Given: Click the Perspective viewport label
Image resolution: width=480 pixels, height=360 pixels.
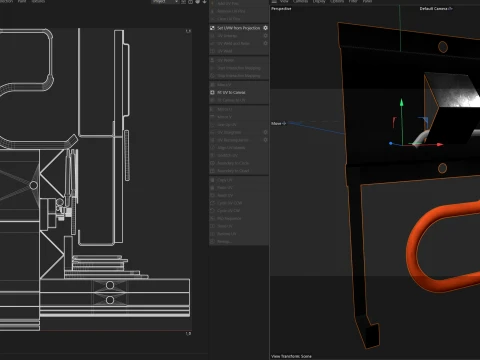Looking at the screenshot, I should (281, 9).
